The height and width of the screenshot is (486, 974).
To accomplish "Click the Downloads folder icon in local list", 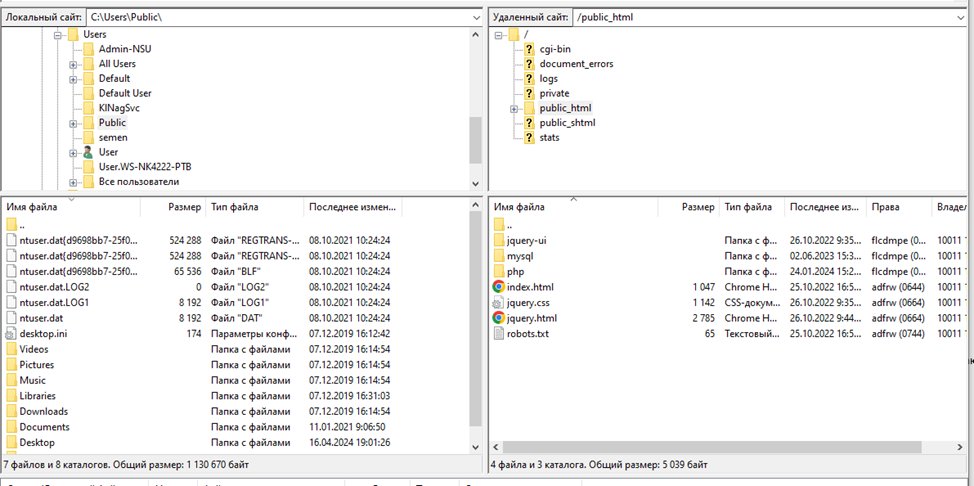I will [12, 411].
